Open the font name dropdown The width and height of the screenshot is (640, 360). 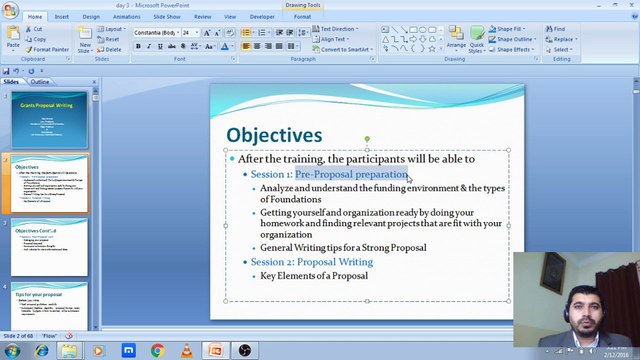pos(178,33)
